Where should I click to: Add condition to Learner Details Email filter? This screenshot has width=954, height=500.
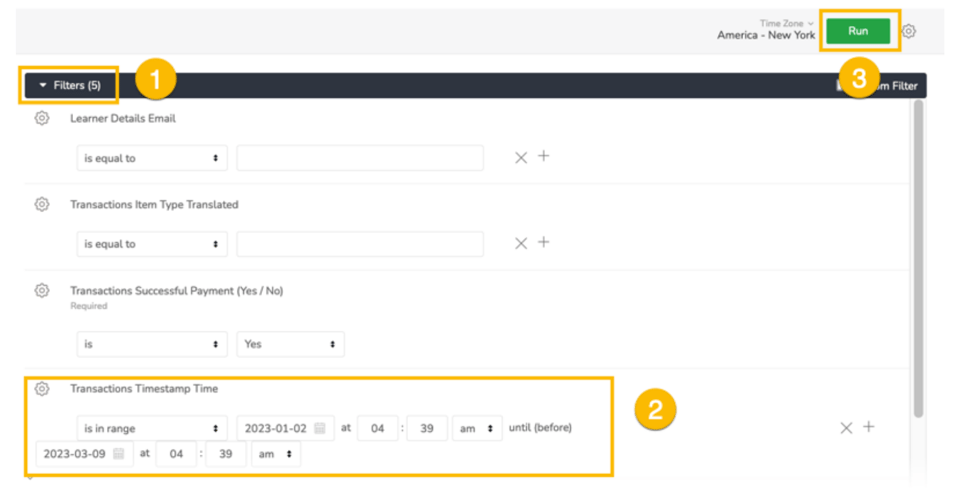[x=544, y=157]
